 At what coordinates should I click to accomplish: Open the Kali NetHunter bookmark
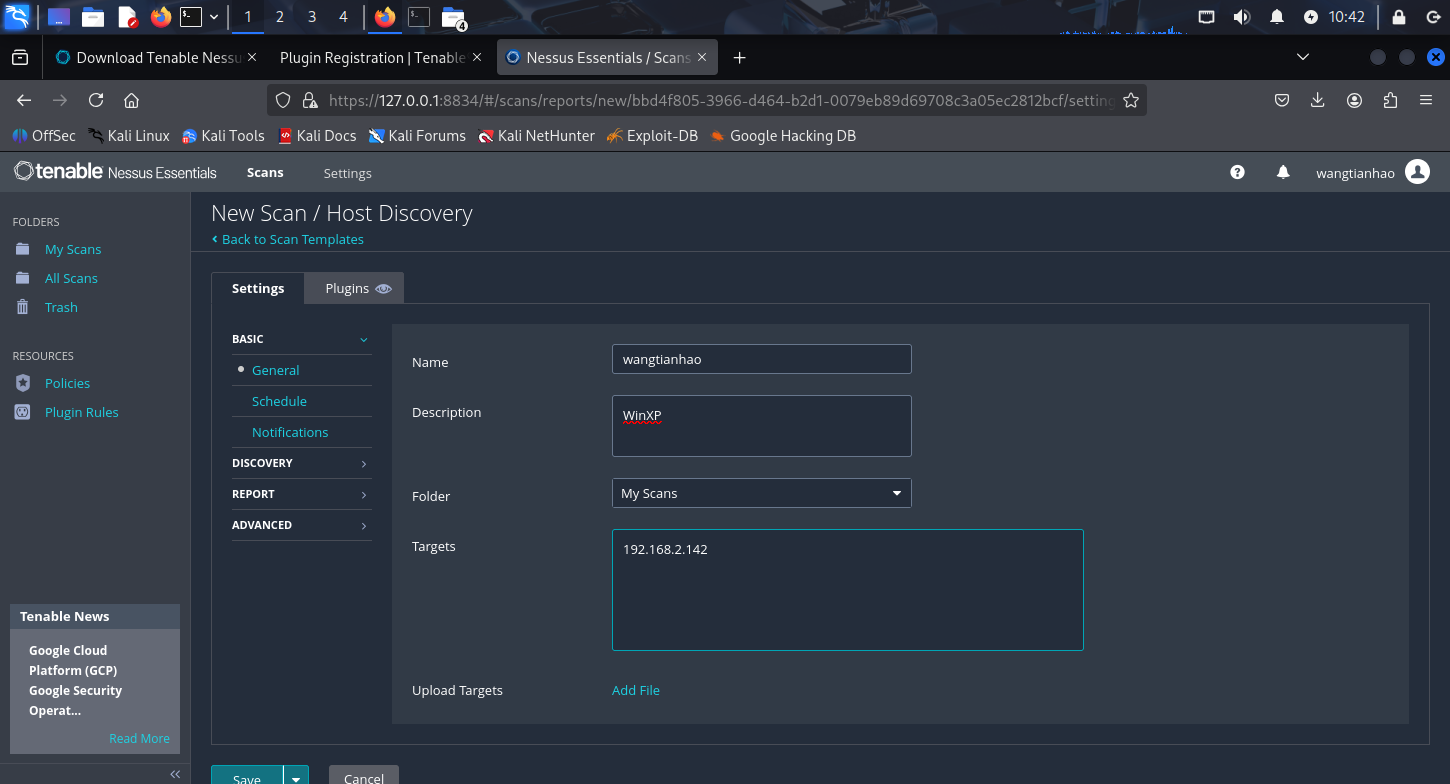click(x=536, y=135)
